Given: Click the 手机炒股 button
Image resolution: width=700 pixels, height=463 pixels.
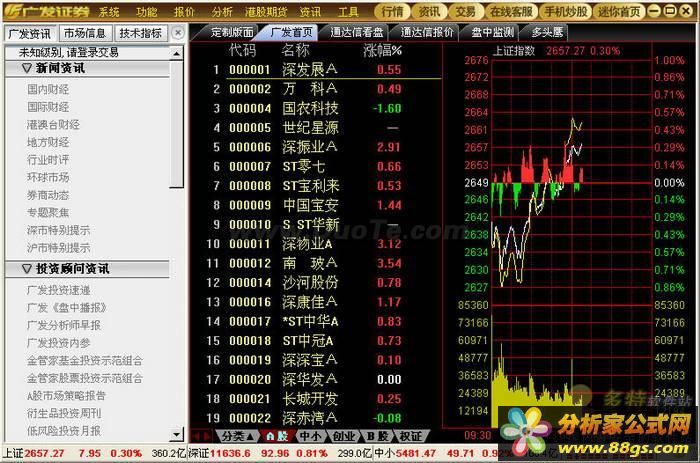Looking at the screenshot, I should (x=566, y=12).
